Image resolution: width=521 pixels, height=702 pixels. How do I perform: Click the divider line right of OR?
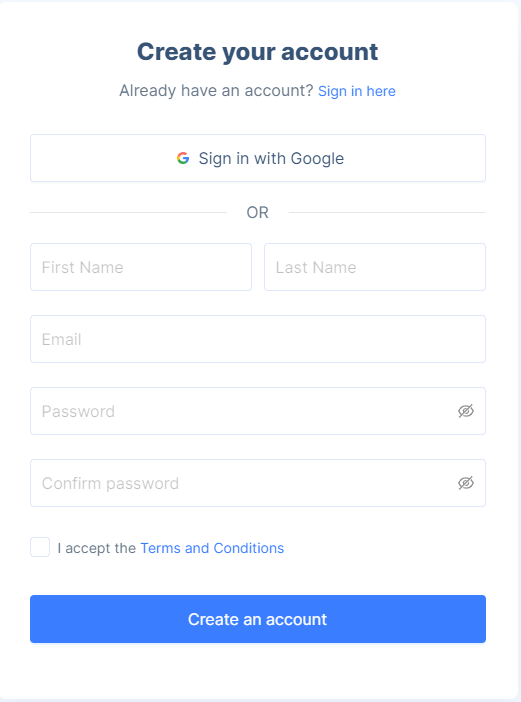387,213
